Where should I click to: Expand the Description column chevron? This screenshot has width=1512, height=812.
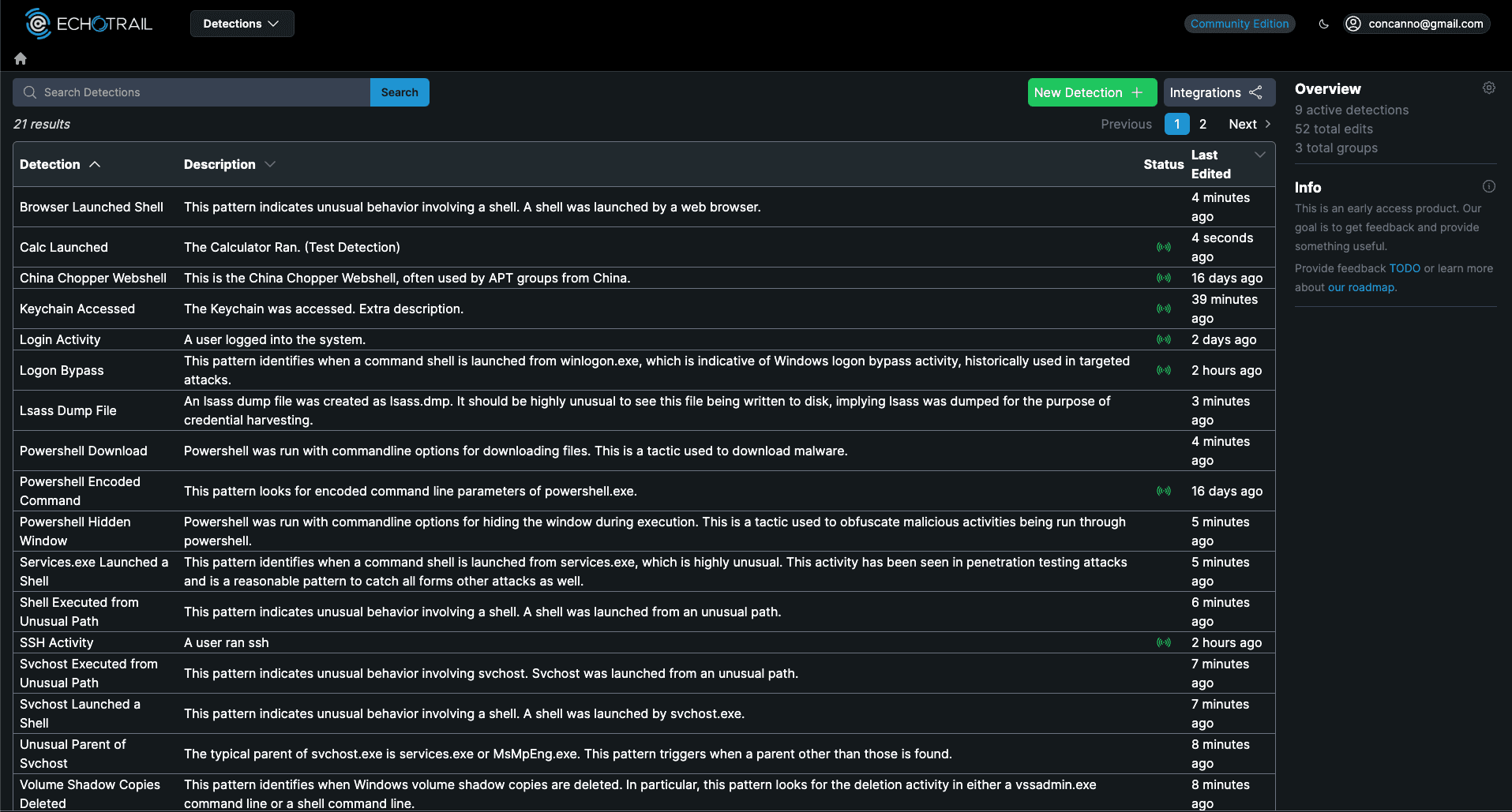(270, 164)
